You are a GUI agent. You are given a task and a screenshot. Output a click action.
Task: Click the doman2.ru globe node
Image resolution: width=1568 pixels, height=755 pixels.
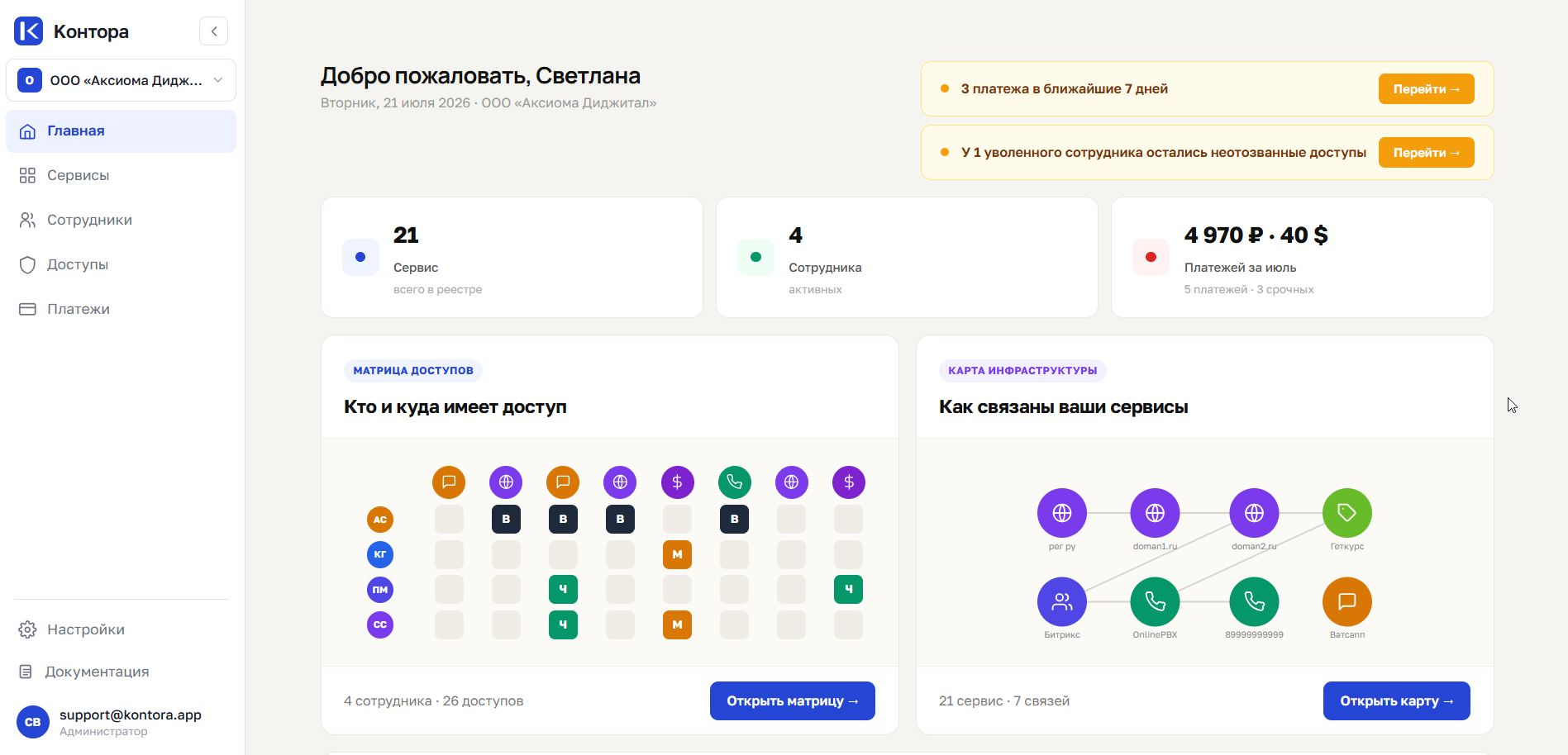pos(1254,513)
